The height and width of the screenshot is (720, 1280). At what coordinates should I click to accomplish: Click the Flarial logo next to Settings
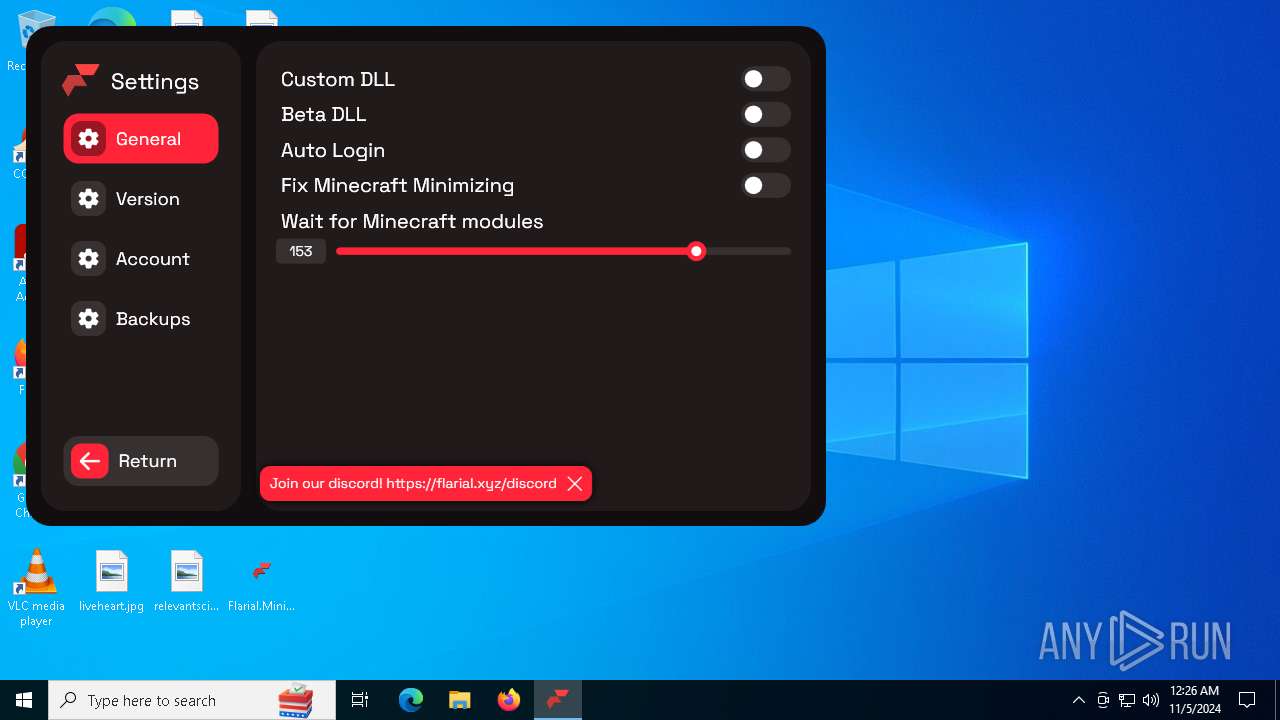(x=80, y=80)
